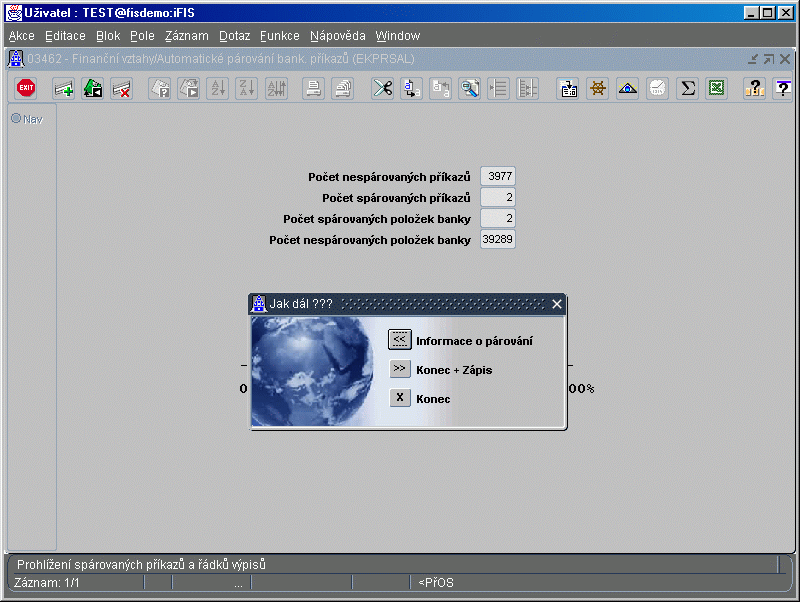
Task: Click the printer icon in toolbar
Action: tap(313, 88)
